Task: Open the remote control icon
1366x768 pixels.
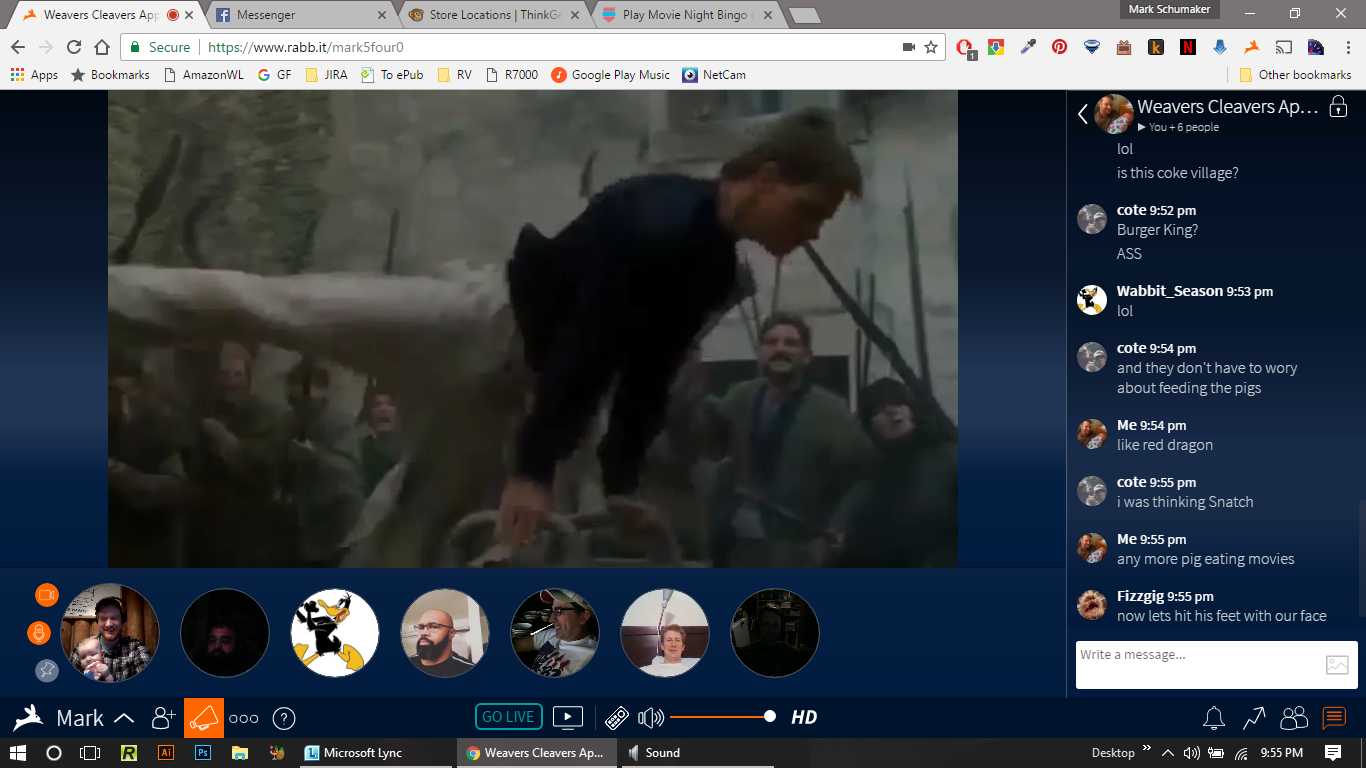Action: point(617,718)
